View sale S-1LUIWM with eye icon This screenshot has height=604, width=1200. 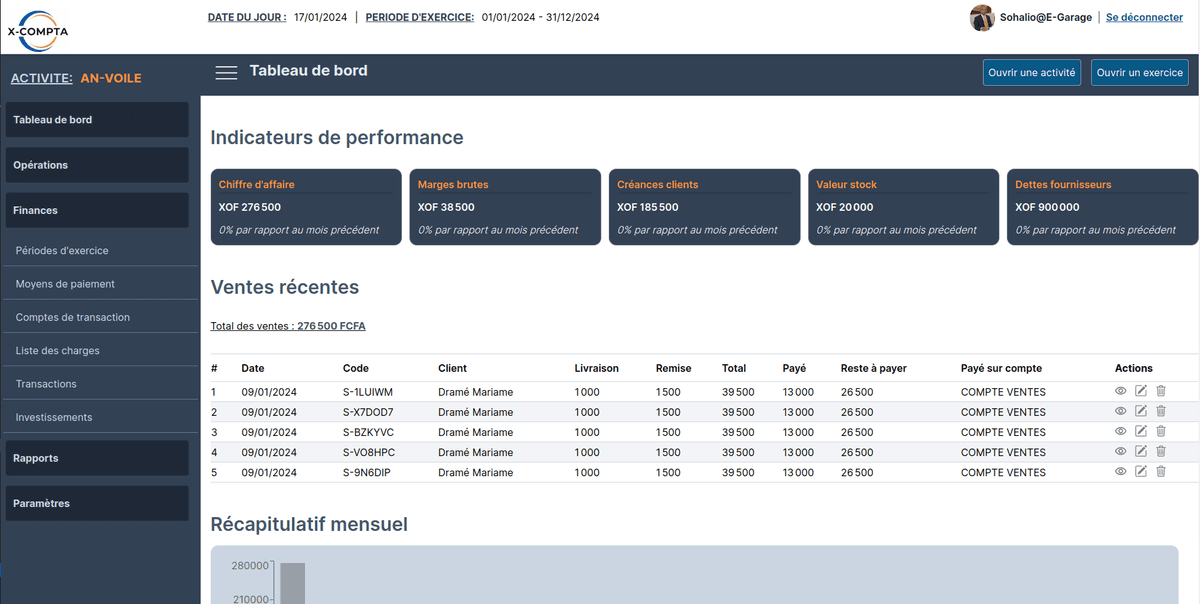click(1121, 391)
